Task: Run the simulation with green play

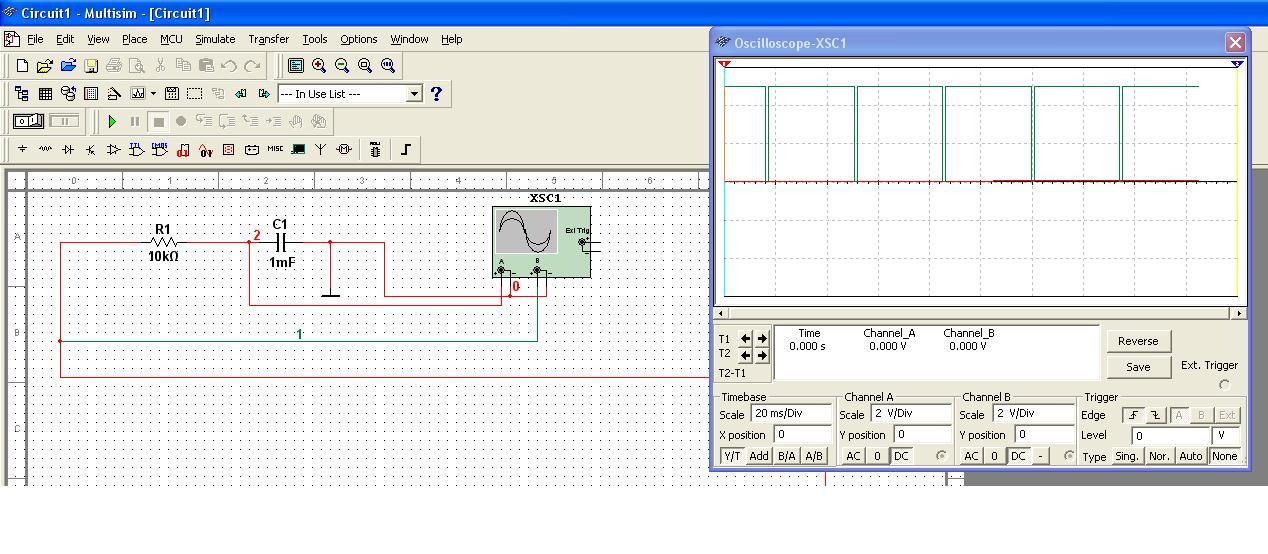Action: coord(112,122)
